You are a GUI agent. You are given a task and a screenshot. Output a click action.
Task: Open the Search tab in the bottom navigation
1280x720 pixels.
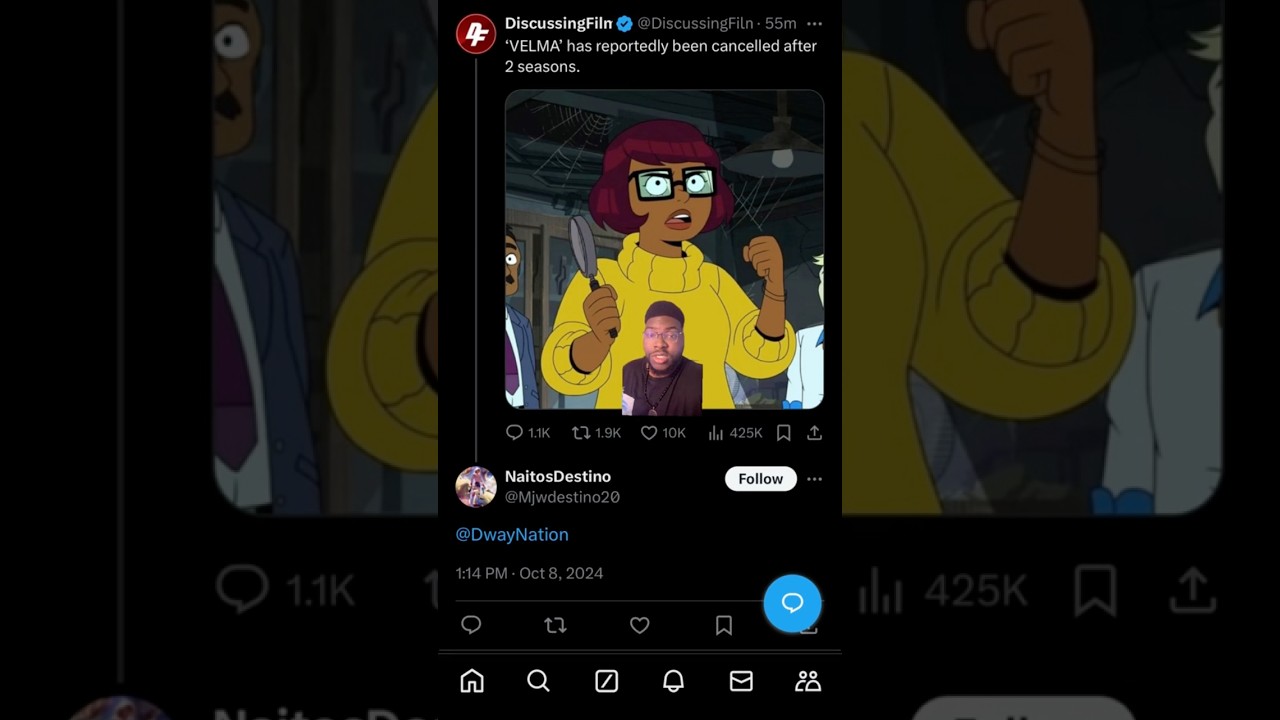[x=538, y=681]
